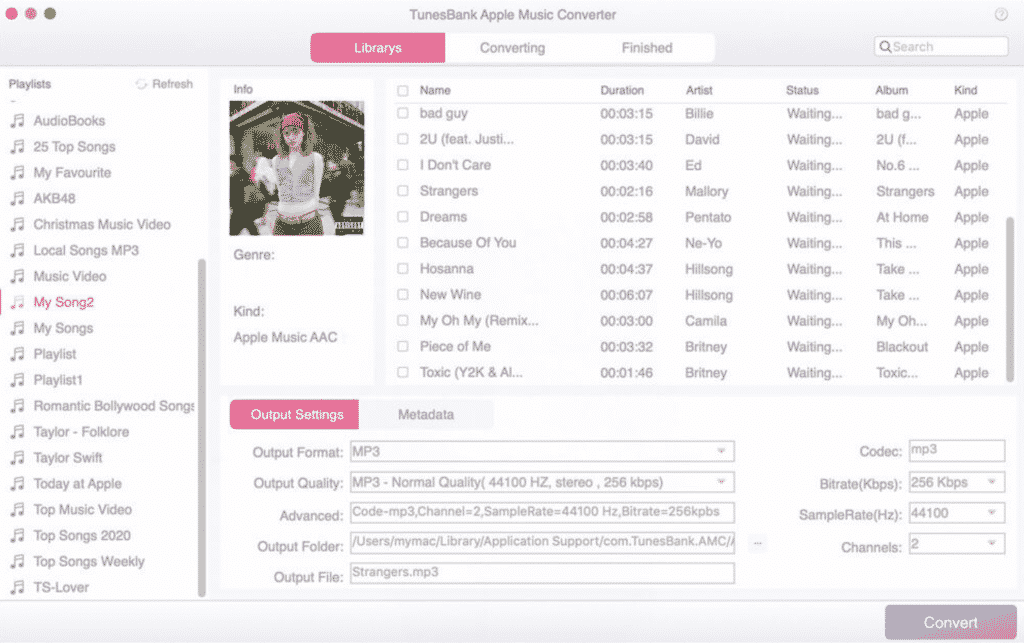
Task: Select the Finished view
Action: point(646,47)
